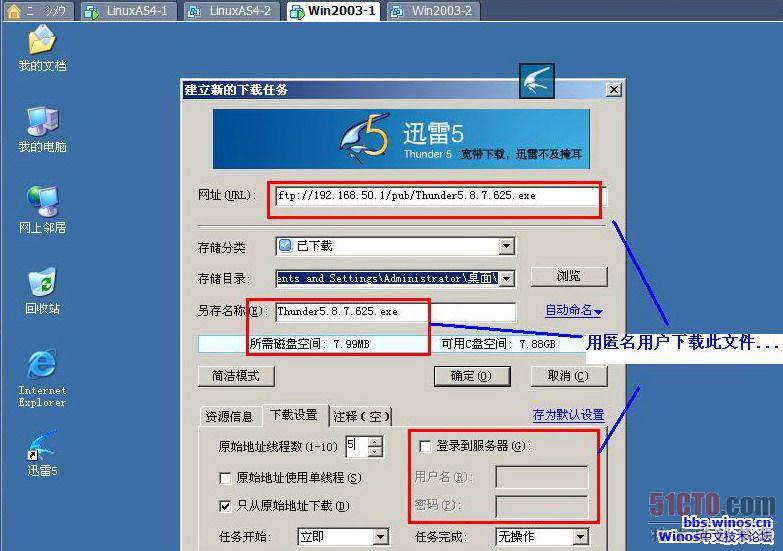Image resolution: width=783 pixels, height=551 pixels.
Task: Open the 我的电脑 desktop icon
Action: pos(42,129)
